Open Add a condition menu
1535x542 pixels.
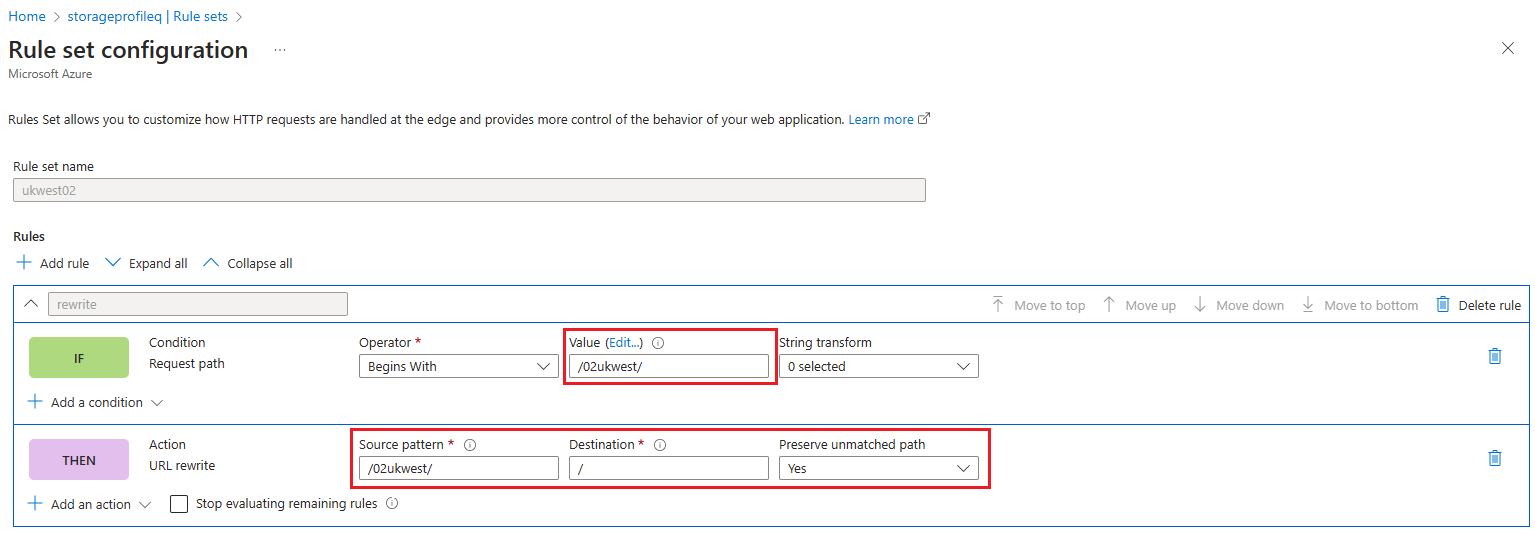pyautogui.click(x=95, y=402)
